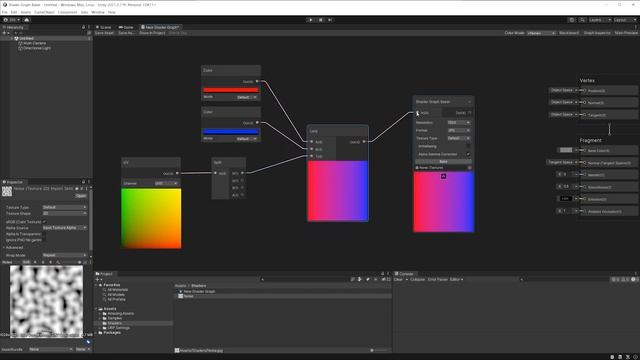640x360 pixels.
Task: Click the All Prefabs search icon
Action: coord(105,300)
